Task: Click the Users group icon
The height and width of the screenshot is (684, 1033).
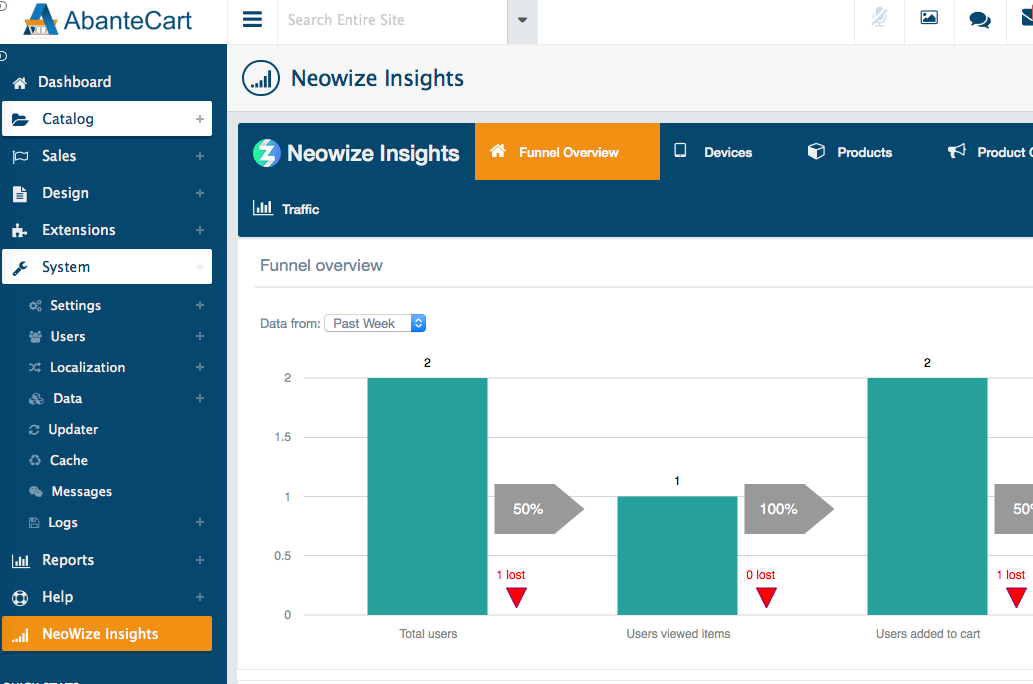Action: point(36,337)
